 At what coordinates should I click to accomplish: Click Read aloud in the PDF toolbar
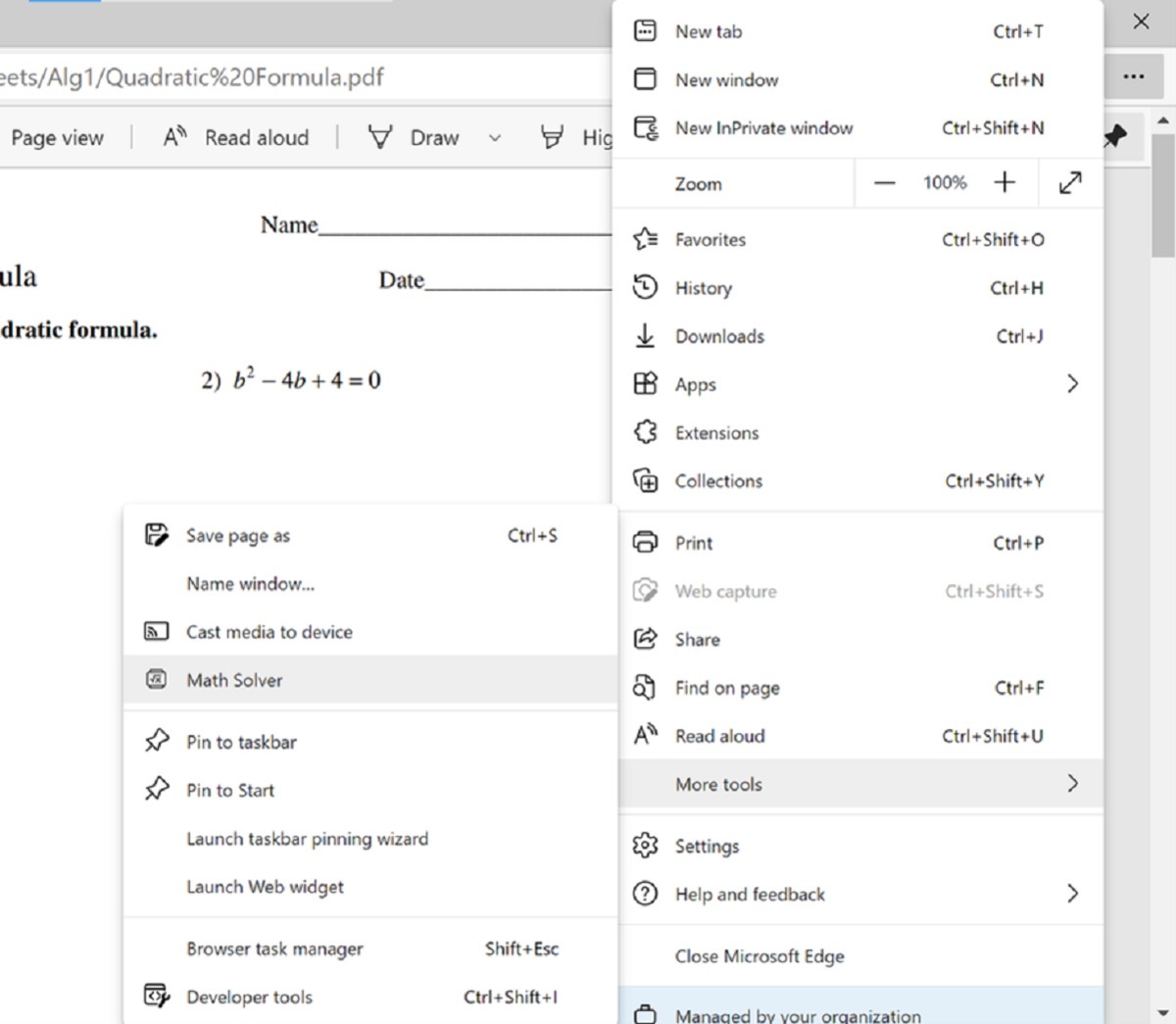coord(236,138)
